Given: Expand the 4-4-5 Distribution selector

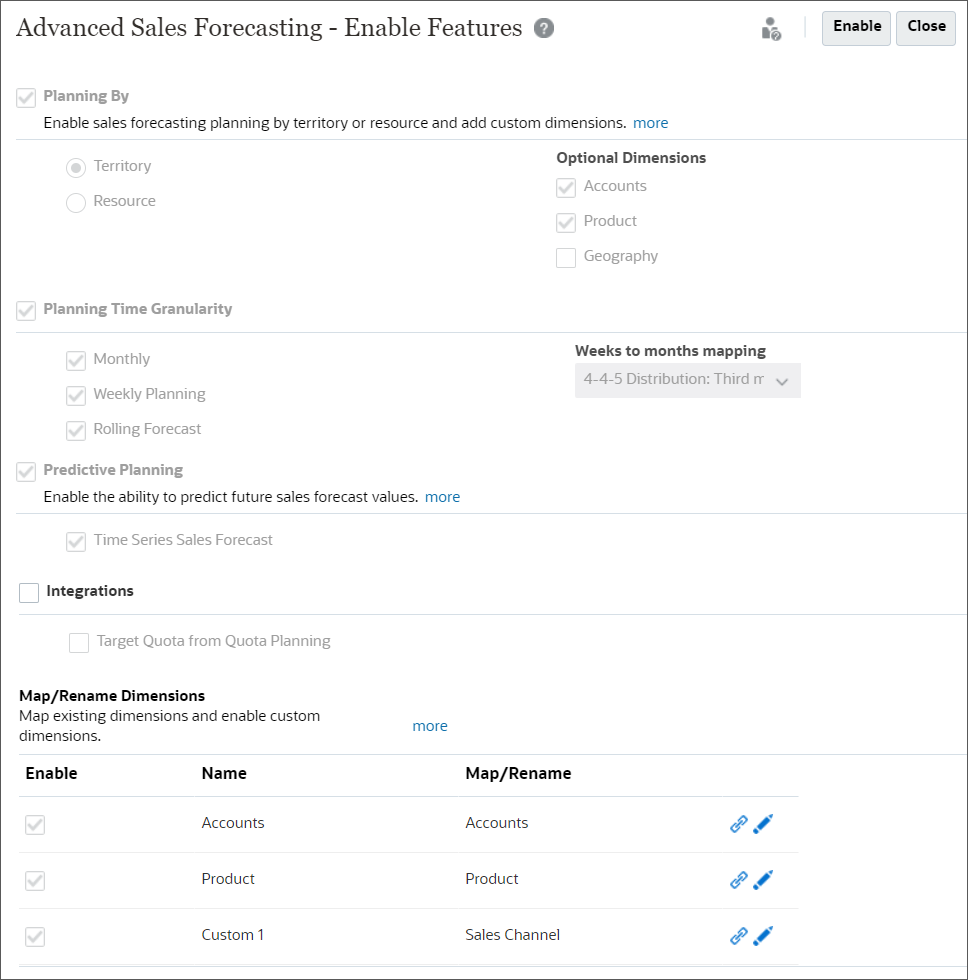Looking at the screenshot, I should (785, 380).
